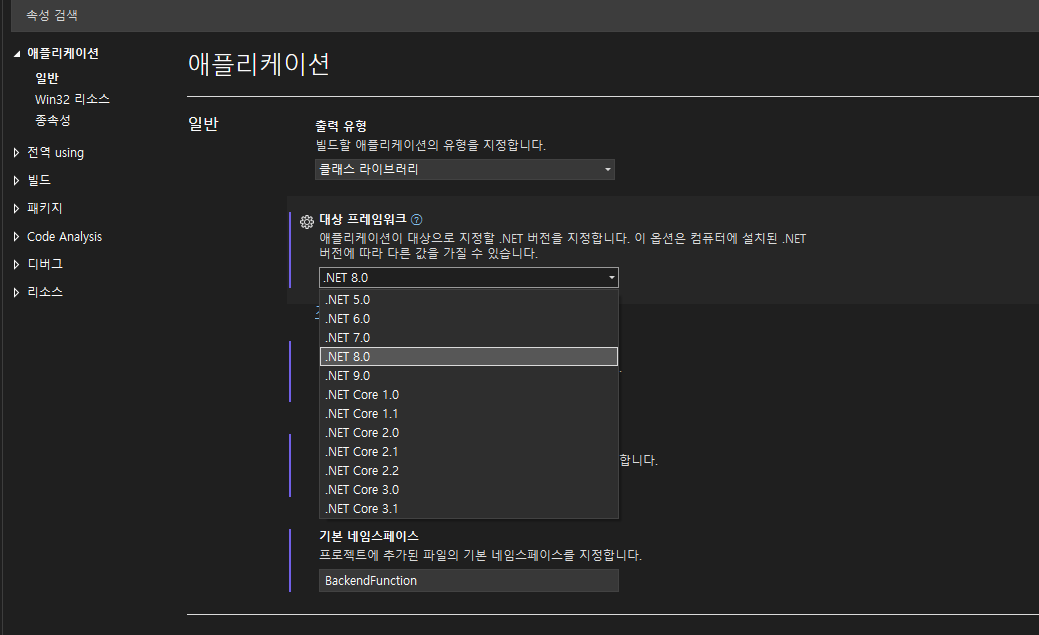This screenshot has width=1039, height=635.
Task: Click the 출력 유형 heading text
Action: [341, 126]
